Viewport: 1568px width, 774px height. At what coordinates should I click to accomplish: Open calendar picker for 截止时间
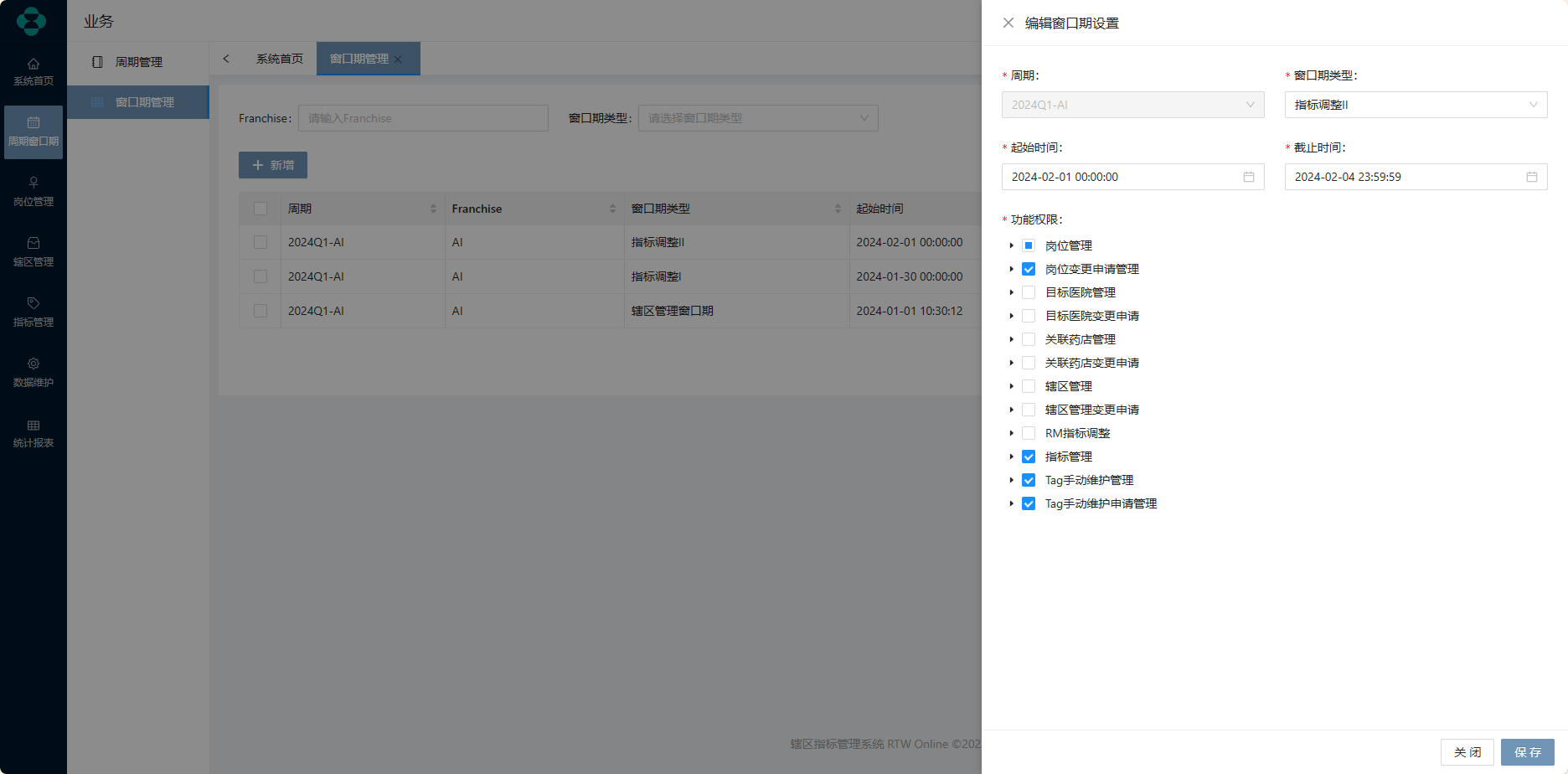1532,177
